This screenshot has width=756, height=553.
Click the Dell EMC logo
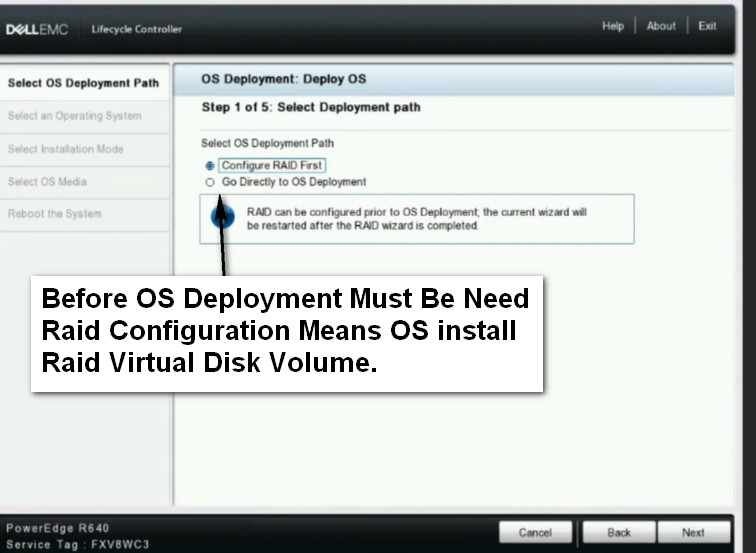37,29
